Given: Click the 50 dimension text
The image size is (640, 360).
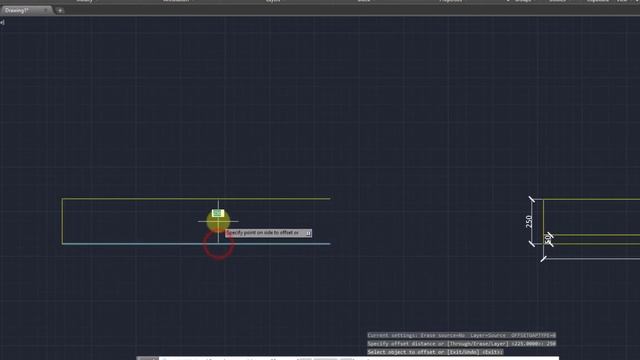Looking at the screenshot, I should [x=547, y=239].
